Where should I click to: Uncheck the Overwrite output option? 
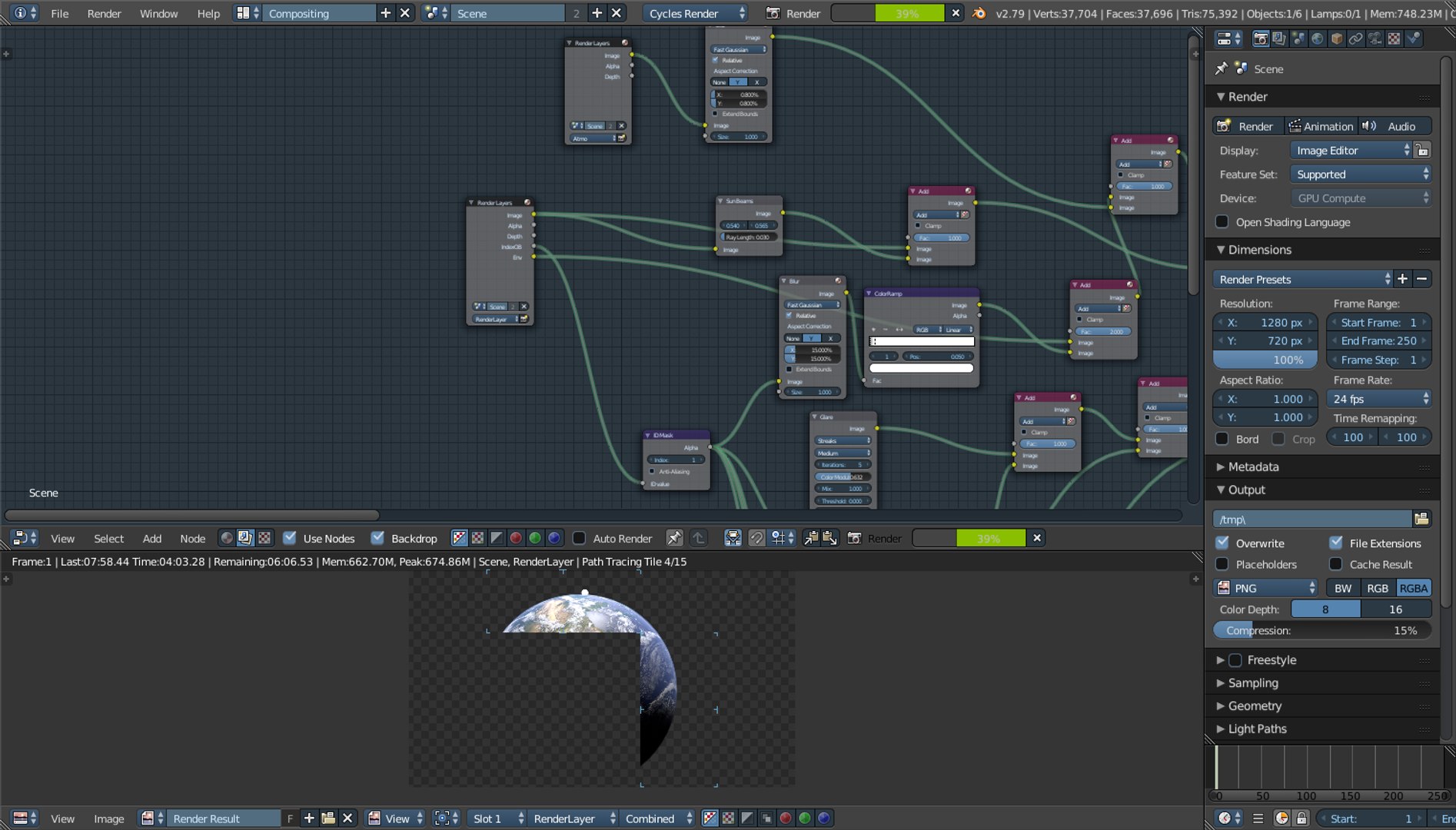point(1222,543)
